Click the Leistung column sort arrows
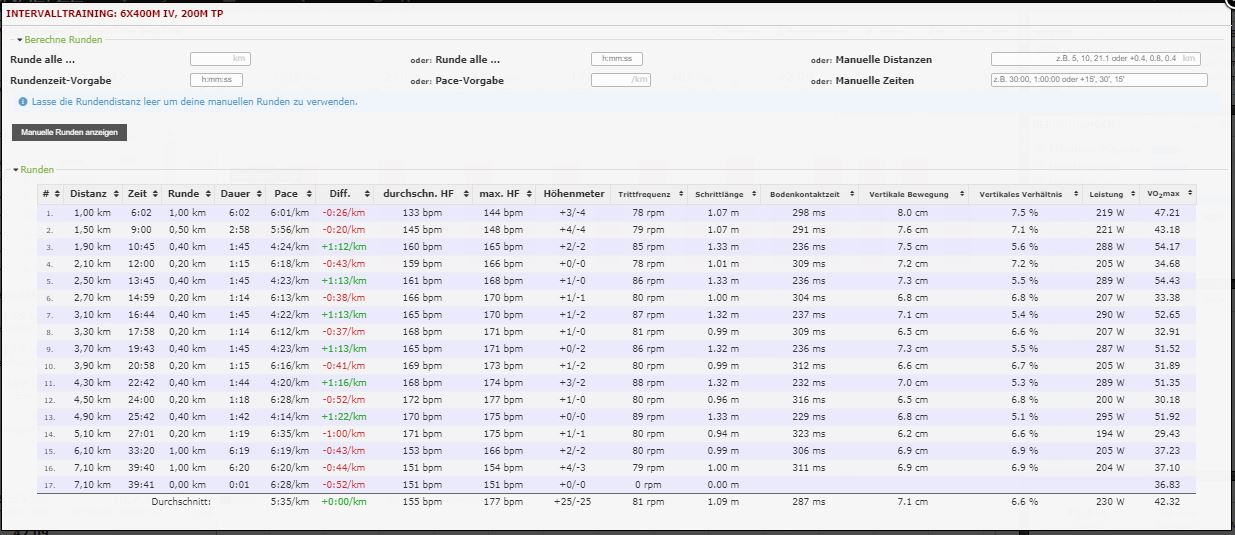1235x535 pixels. (x=1133, y=194)
